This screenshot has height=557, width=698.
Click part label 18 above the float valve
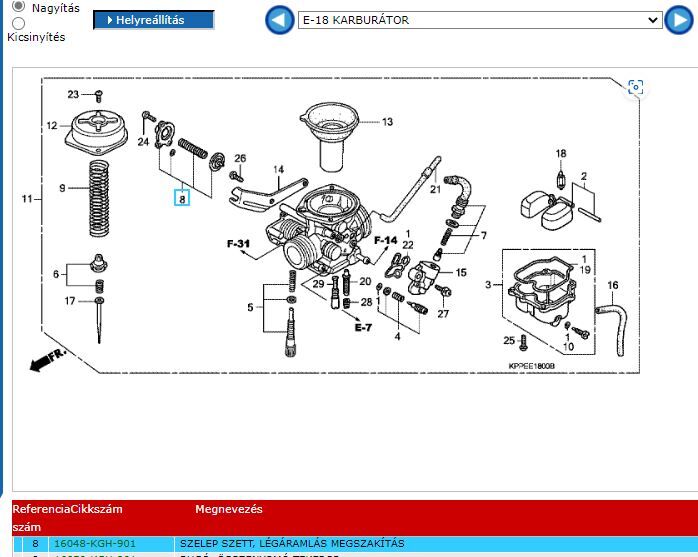(561, 154)
